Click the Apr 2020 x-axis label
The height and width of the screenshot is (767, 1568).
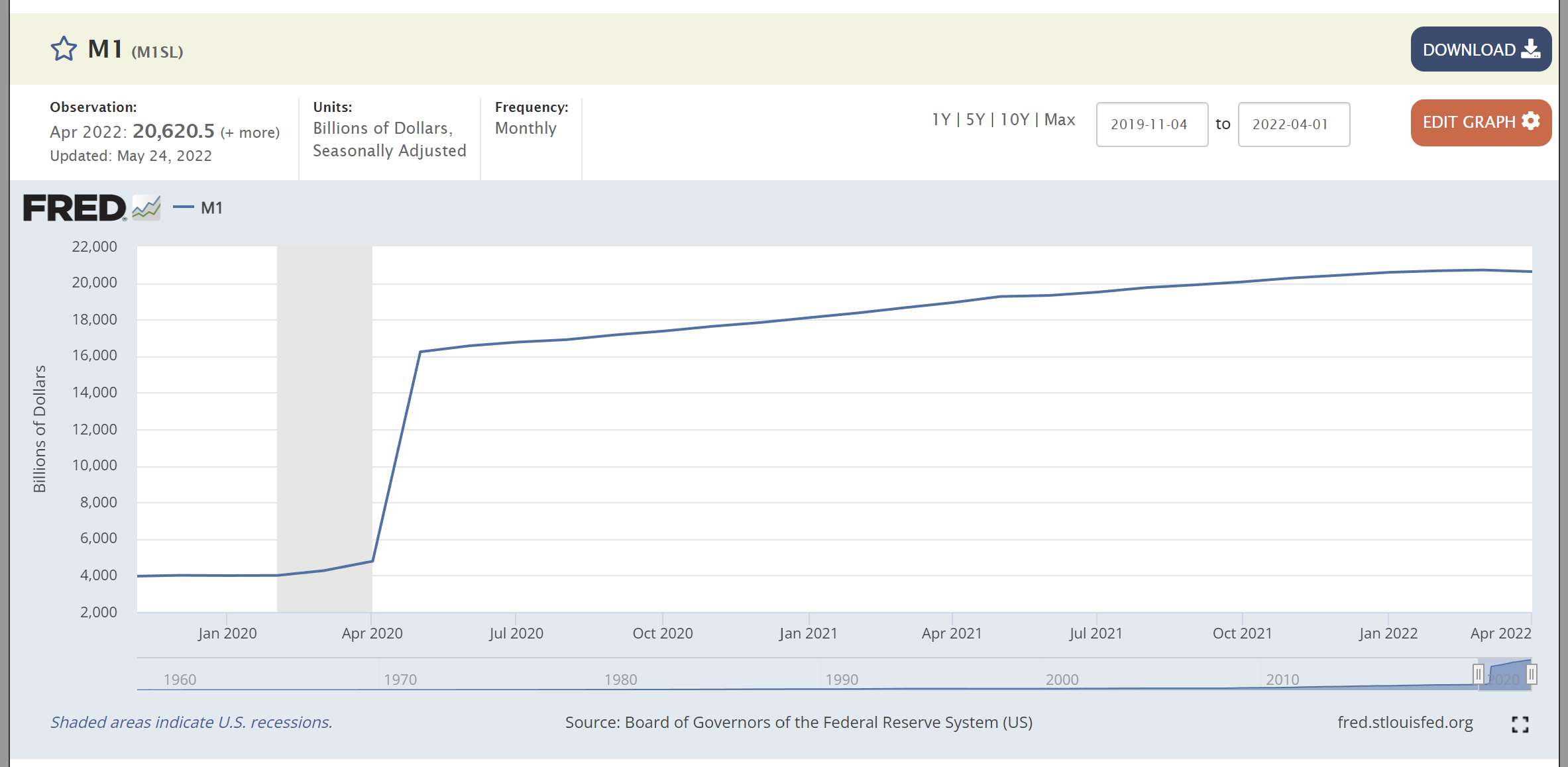click(x=372, y=633)
